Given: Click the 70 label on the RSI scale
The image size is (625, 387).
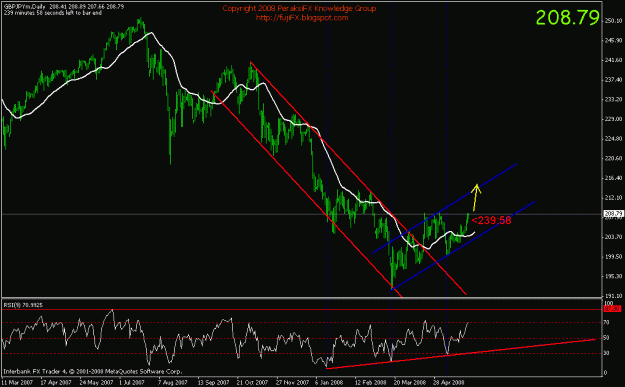Looking at the screenshot, I should [x=607, y=322].
